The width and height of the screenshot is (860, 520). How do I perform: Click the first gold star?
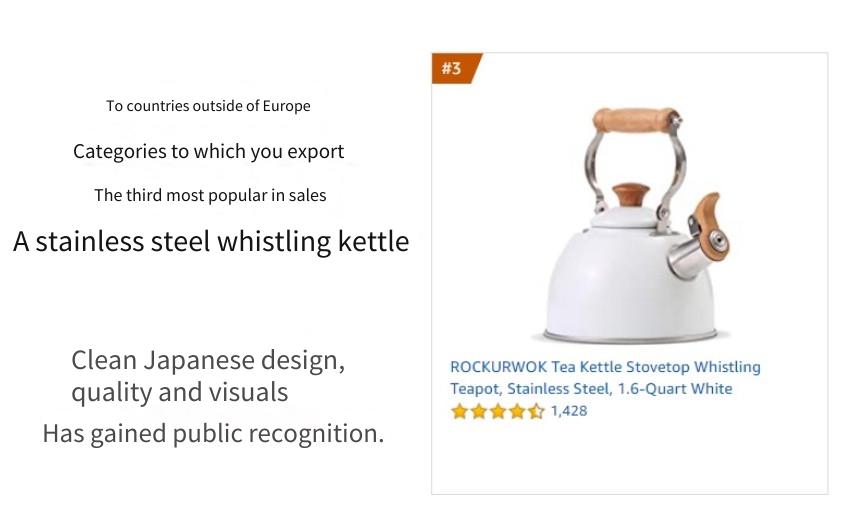460,411
